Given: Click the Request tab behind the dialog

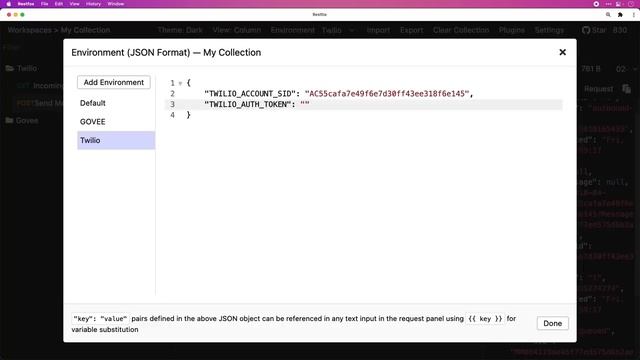Looking at the screenshot, I should pos(598,89).
